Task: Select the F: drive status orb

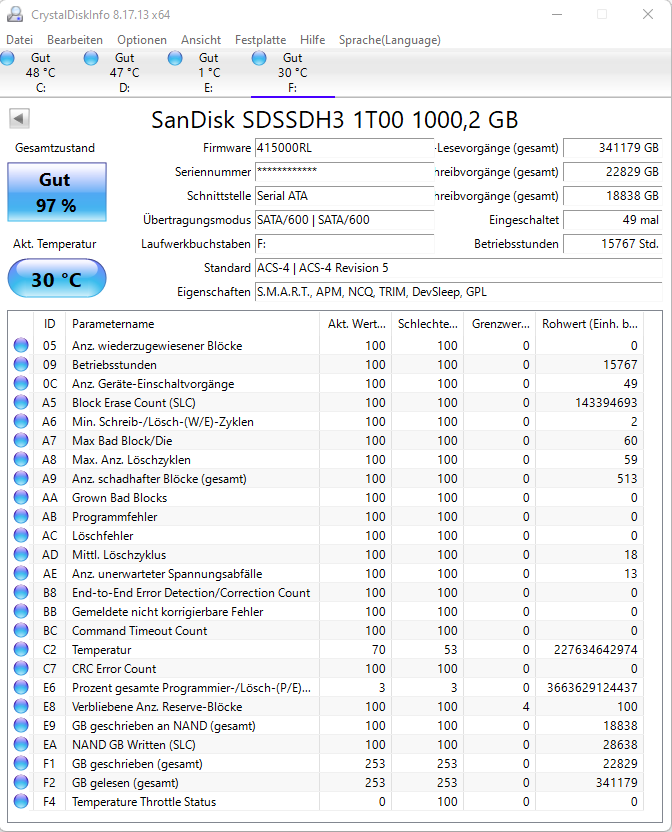Action: (x=259, y=58)
